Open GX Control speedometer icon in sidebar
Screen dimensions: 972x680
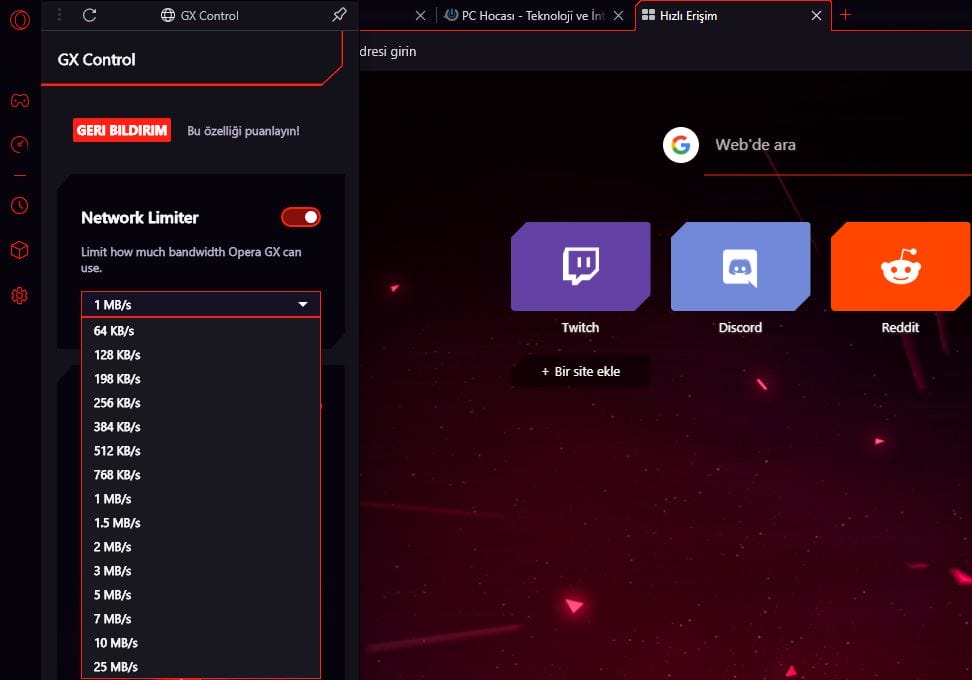(x=19, y=145)
